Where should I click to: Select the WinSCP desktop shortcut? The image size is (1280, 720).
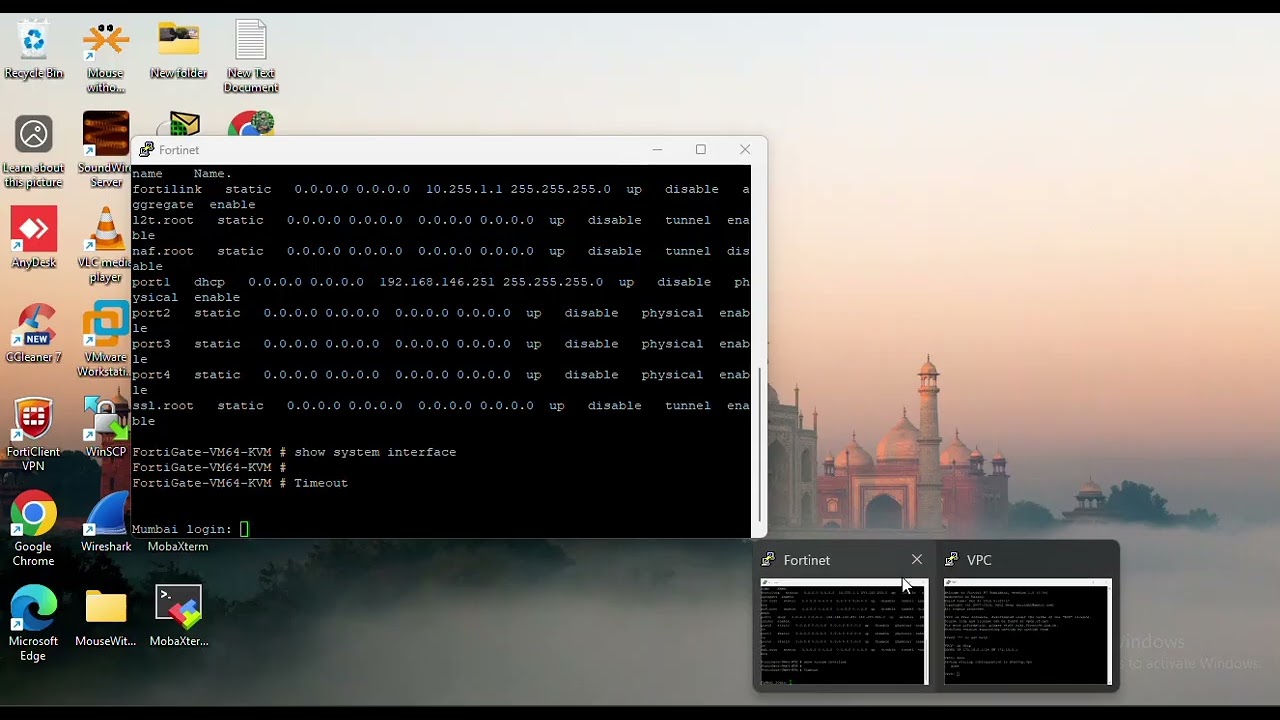106,428
